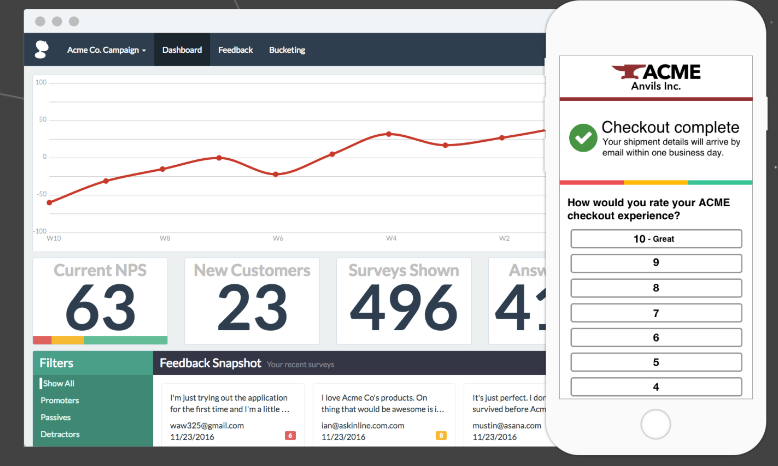778x466 pixels.
Task: Tap the phone home button
Action: tap(655, 425)
